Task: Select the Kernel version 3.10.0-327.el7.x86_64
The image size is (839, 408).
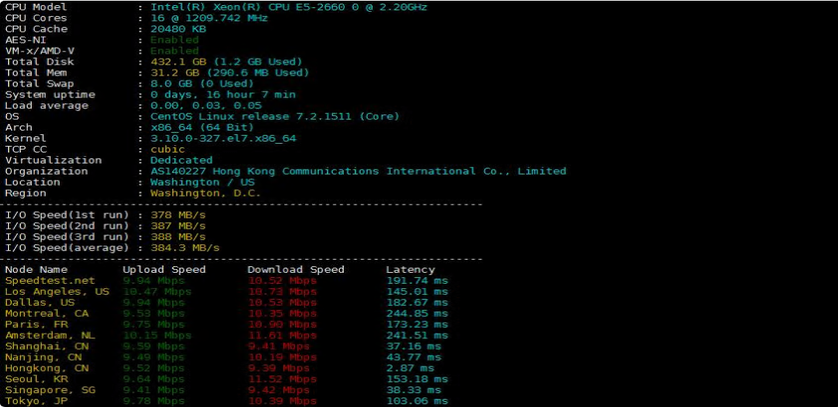Action: point(223,138)
